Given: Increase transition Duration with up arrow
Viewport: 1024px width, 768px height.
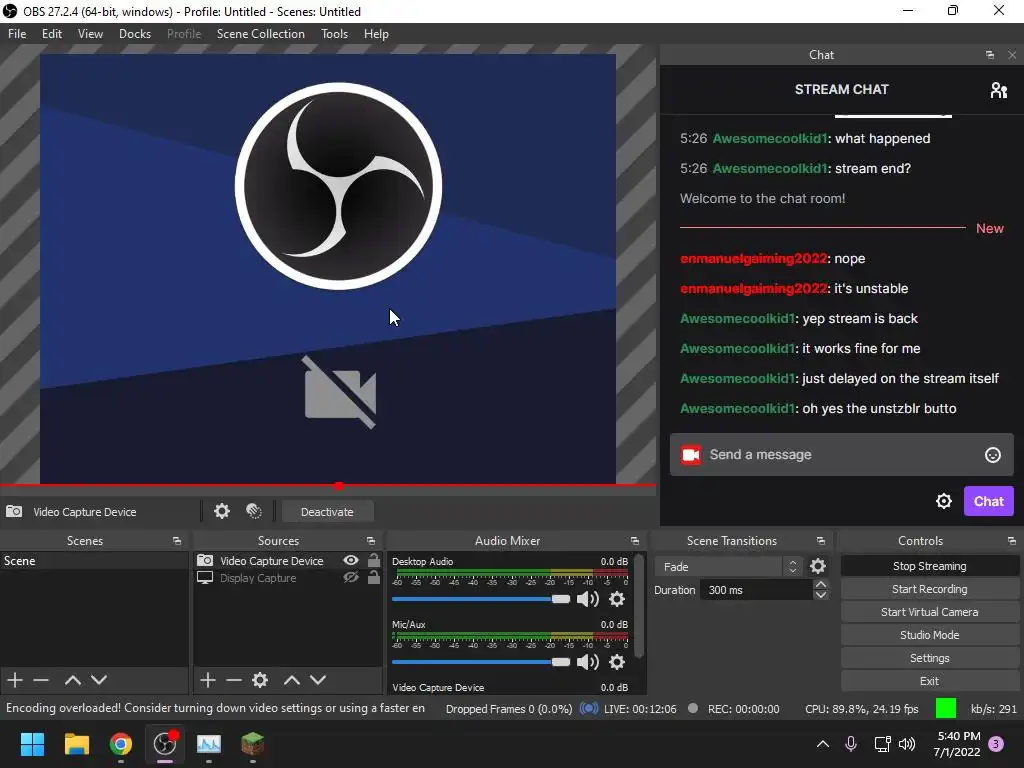Looking at the screenshot, I should pyautogui.click(x=822, y=584).
